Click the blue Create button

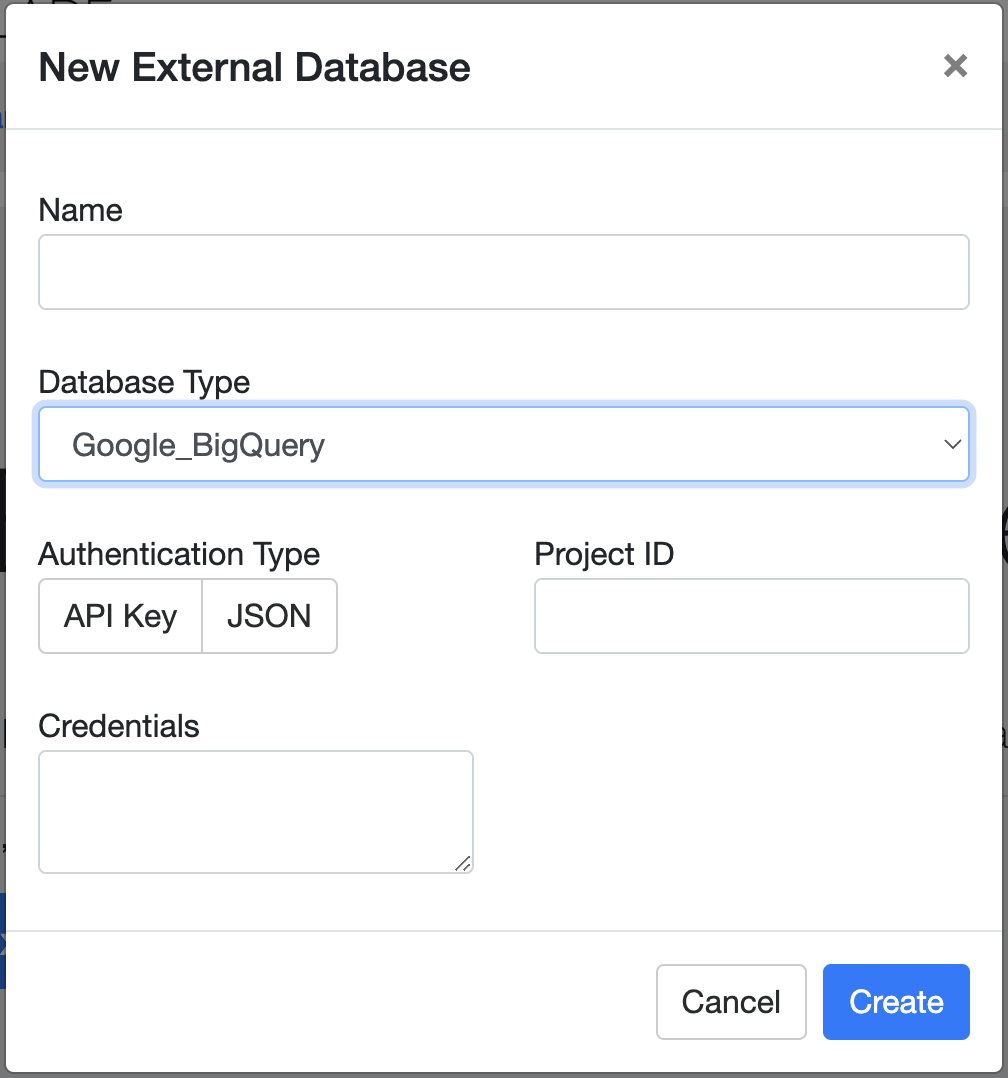pos(896,1002)
